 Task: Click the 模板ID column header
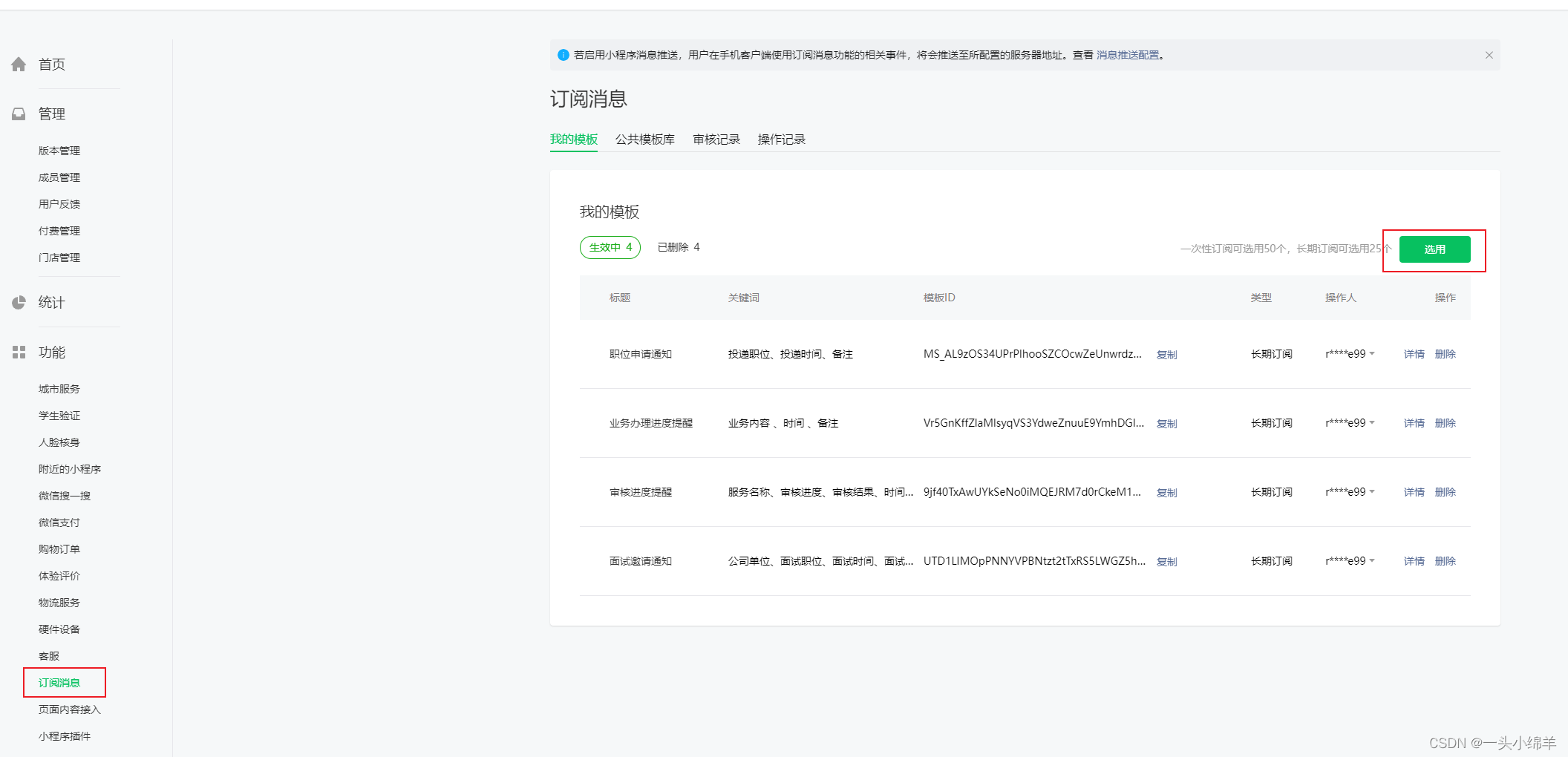pyautogui.click(x=939, y=298)
